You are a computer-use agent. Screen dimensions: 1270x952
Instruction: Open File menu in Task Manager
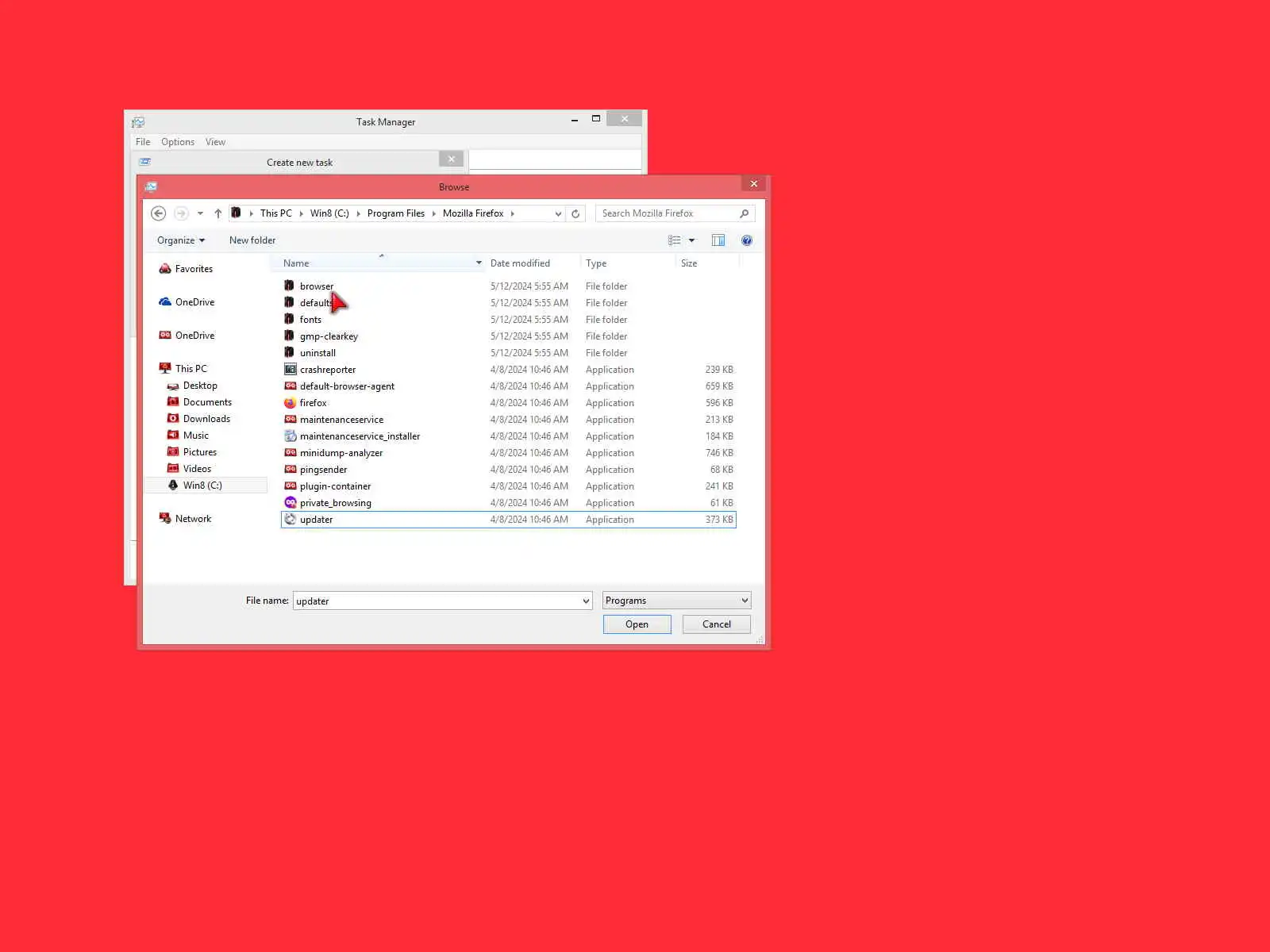(x=143, y=142)
